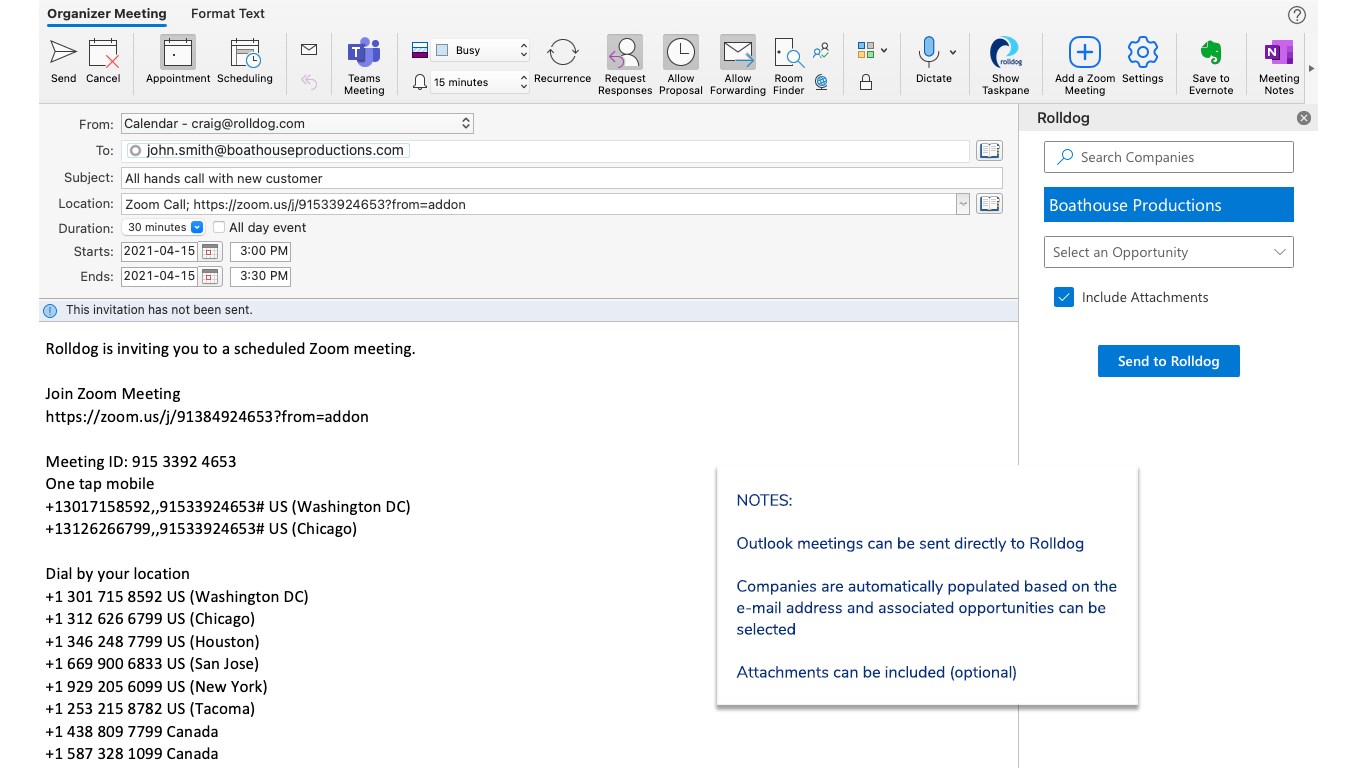Click the Meeting ID line in body
Screen dimensions: 1366x768
pos(141,462)
